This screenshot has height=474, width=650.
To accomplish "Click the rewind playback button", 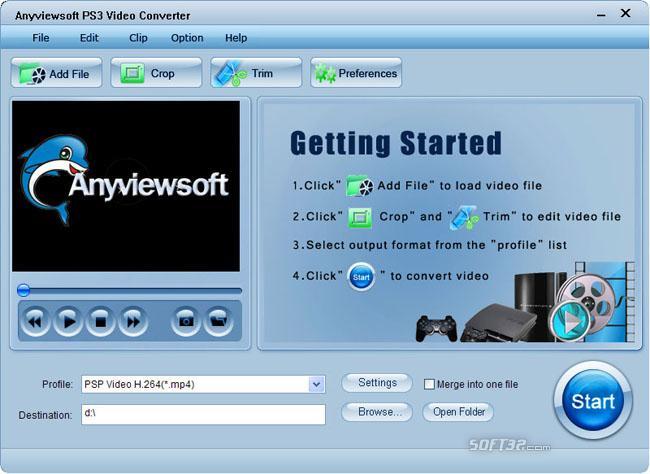I will click(x=35, y=321).
